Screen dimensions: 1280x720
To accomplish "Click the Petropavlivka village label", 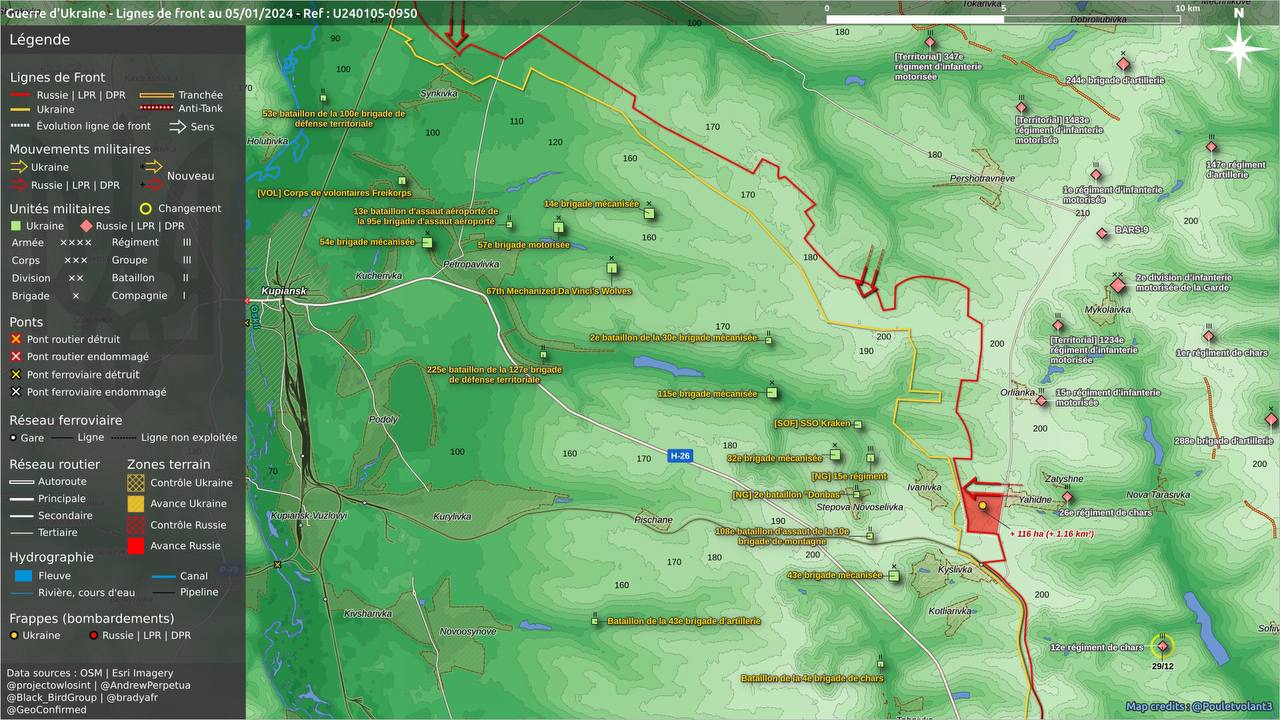I will pyautogui.click(x=471, y=264).
